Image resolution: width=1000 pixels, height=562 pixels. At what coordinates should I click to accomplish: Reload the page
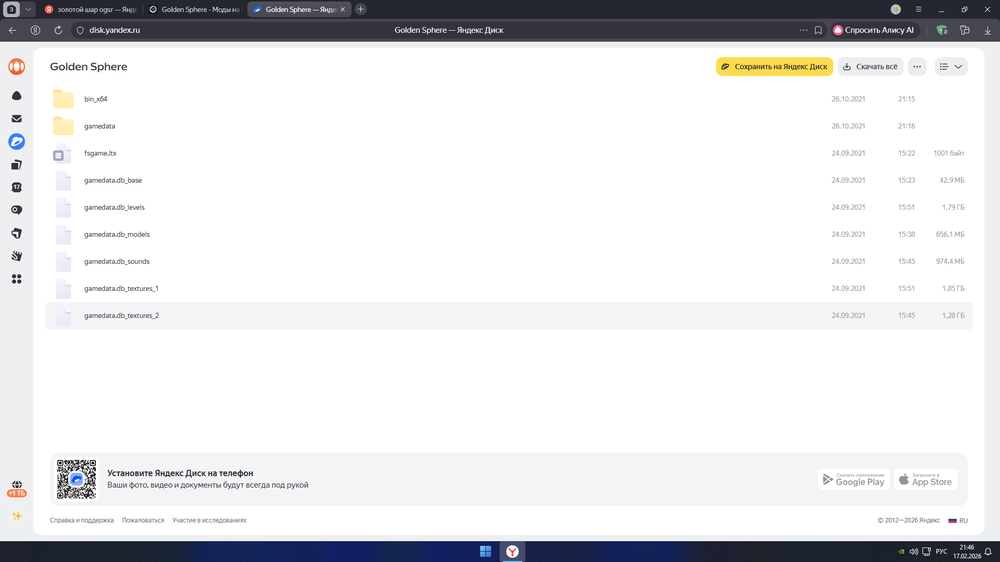pyautogui.click(x=58, y=30)
